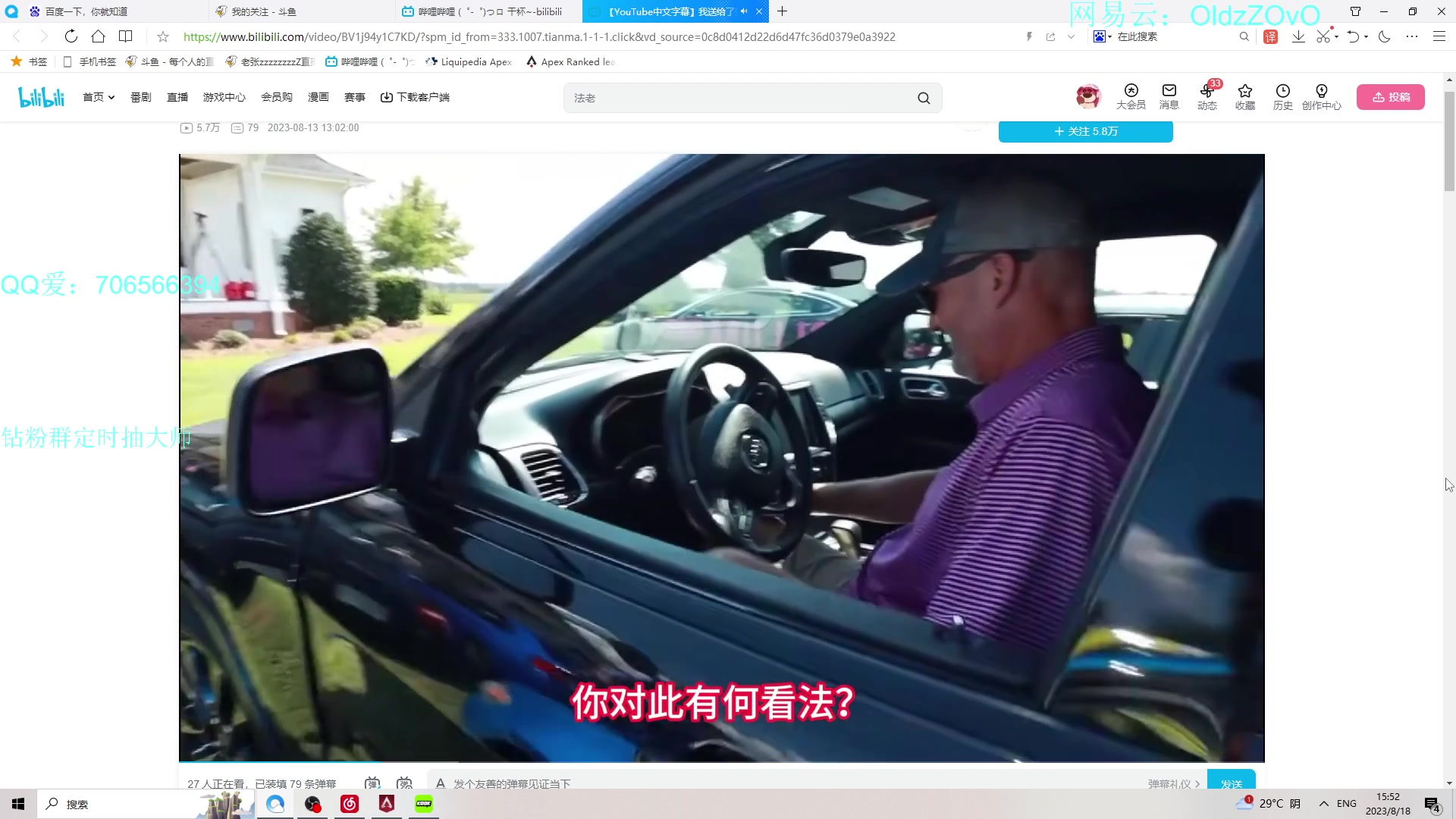The width and height of the screenshot is (1456, 819).
Task: Open Liquipedia Apex bookmark
Action: pyautogui.click(x=469, y=61)
